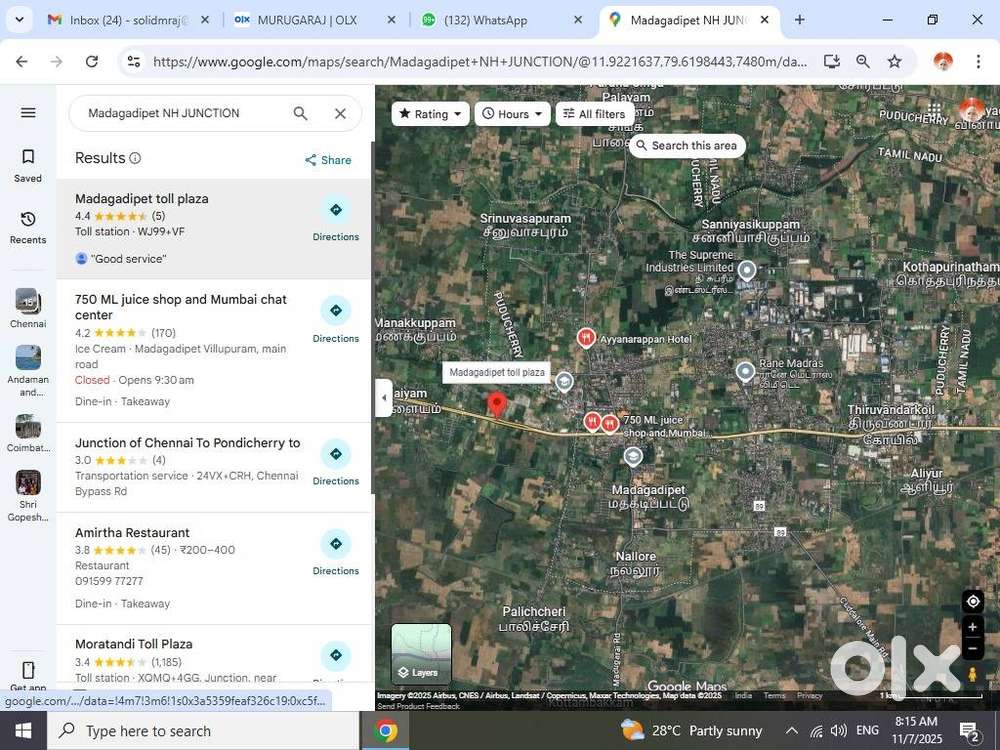Open Recents in the sidebar

[27, 226]
